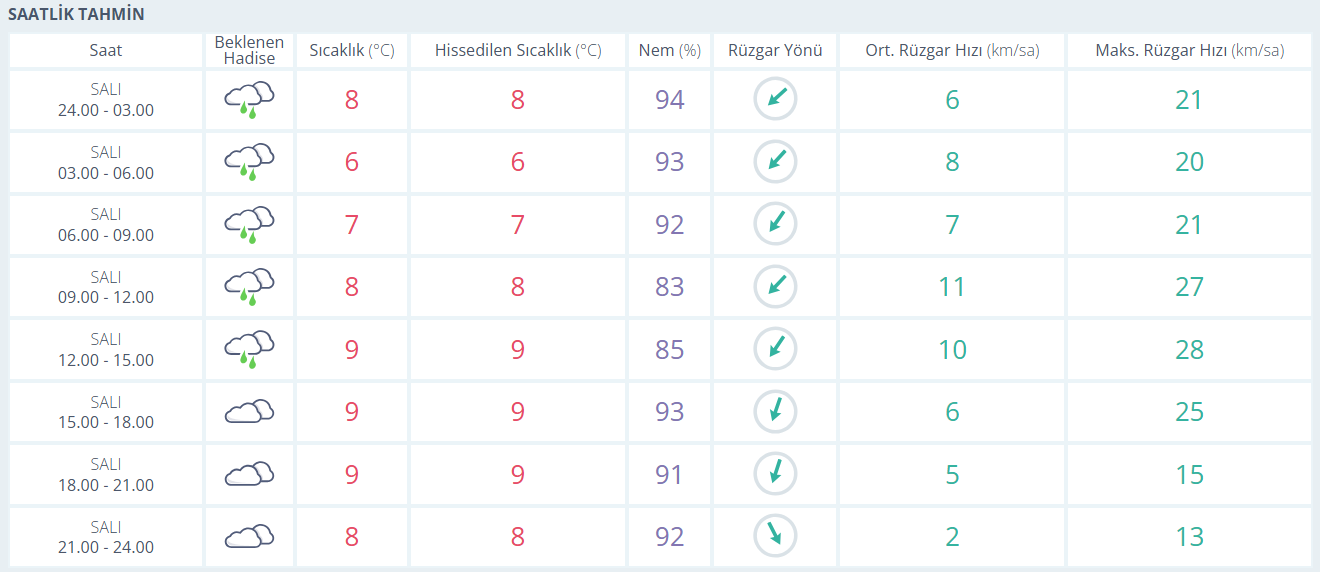Click the SALI 09.00 - 12.00 time cell
The image size is (1320, 572).
pos(106,287)
